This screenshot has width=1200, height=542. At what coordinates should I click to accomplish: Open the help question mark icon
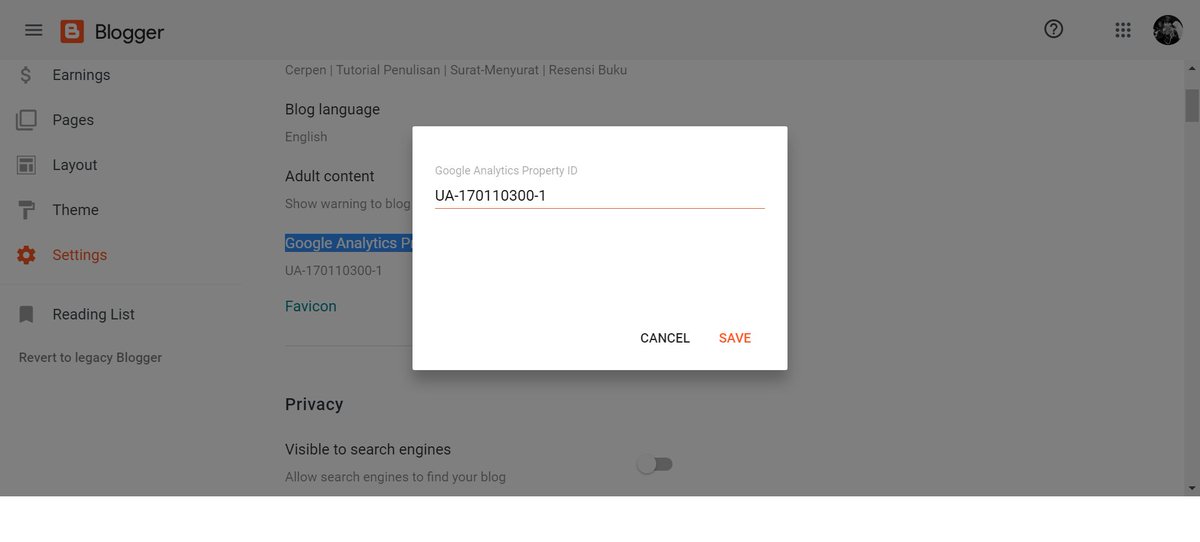tap(1053, 30)
